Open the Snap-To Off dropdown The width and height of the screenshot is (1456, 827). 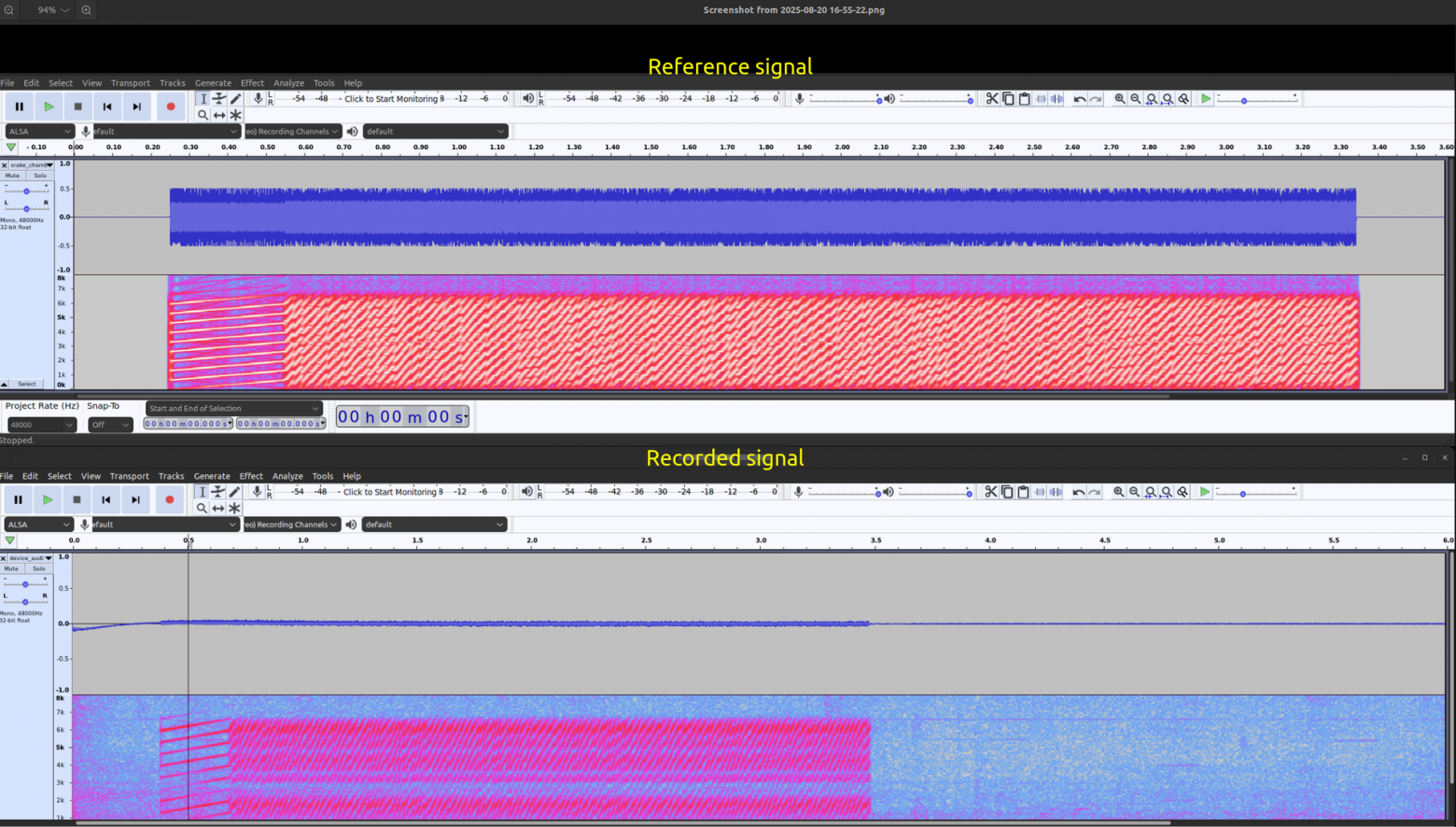point(110,425)
